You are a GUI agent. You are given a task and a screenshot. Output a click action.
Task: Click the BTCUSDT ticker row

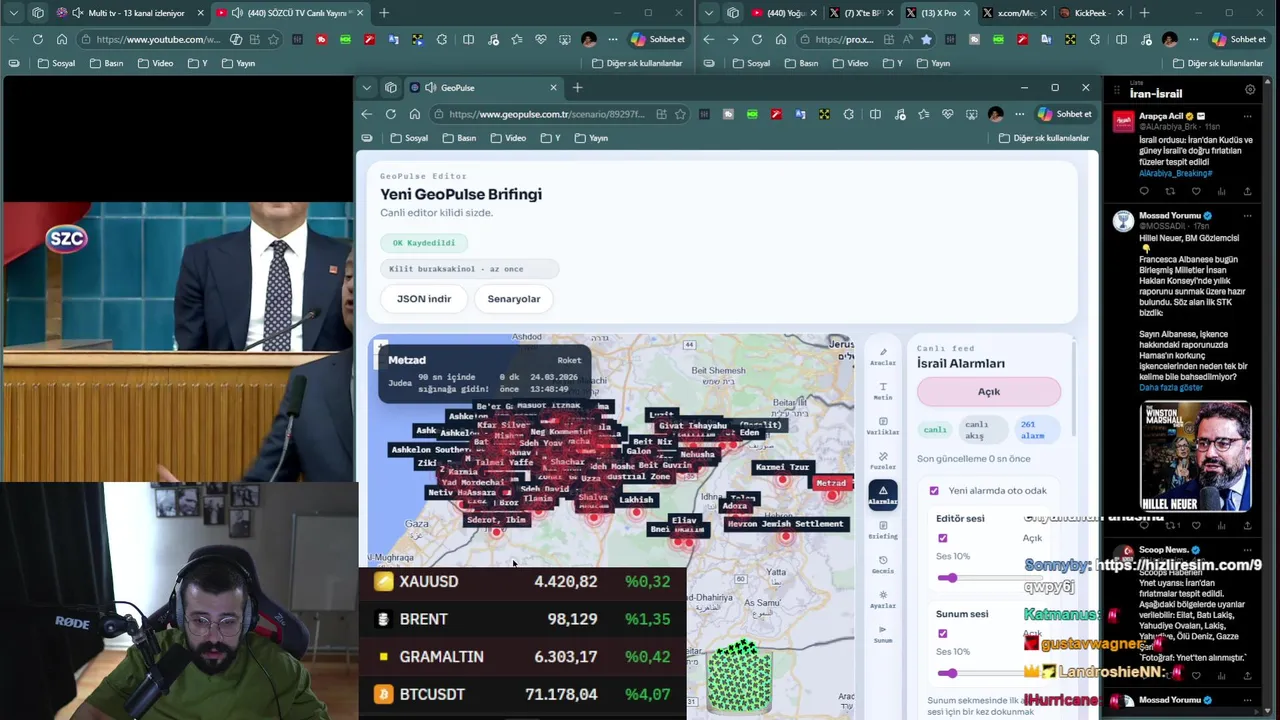point(522,694)
